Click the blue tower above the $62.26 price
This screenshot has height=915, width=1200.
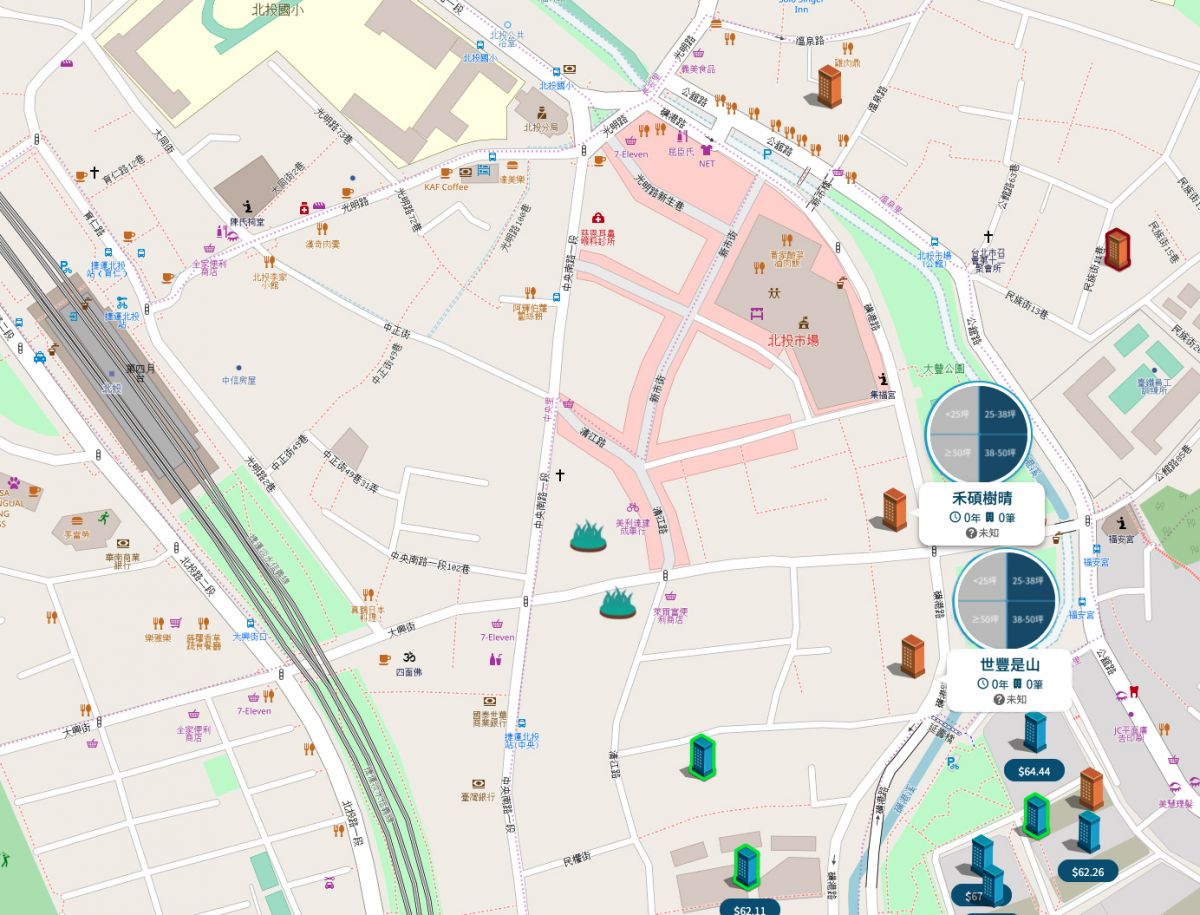[1088, 832]
